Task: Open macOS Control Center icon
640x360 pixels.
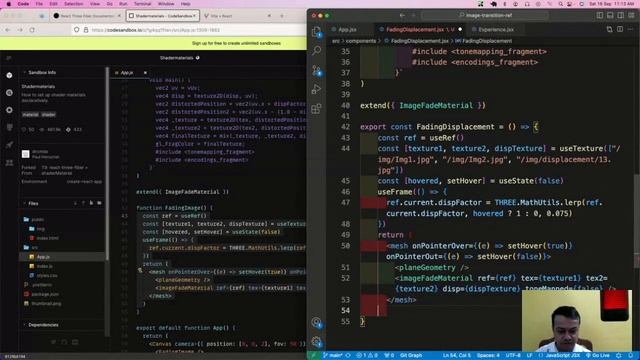Action: pos(570,4)
